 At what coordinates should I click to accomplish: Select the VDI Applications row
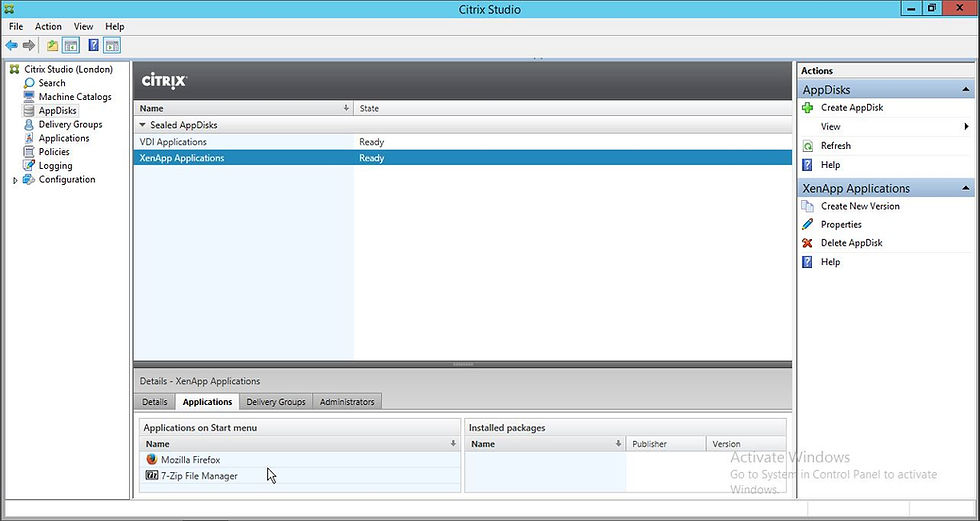(462, 142)
